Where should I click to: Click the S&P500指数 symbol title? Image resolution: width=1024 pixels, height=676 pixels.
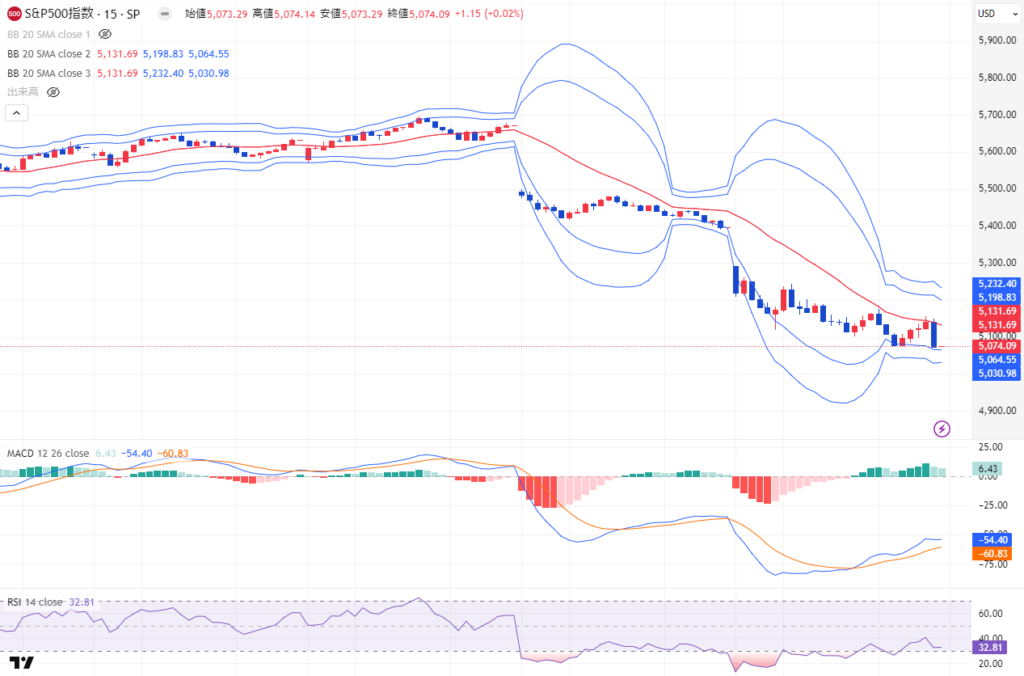pos(70,16)
